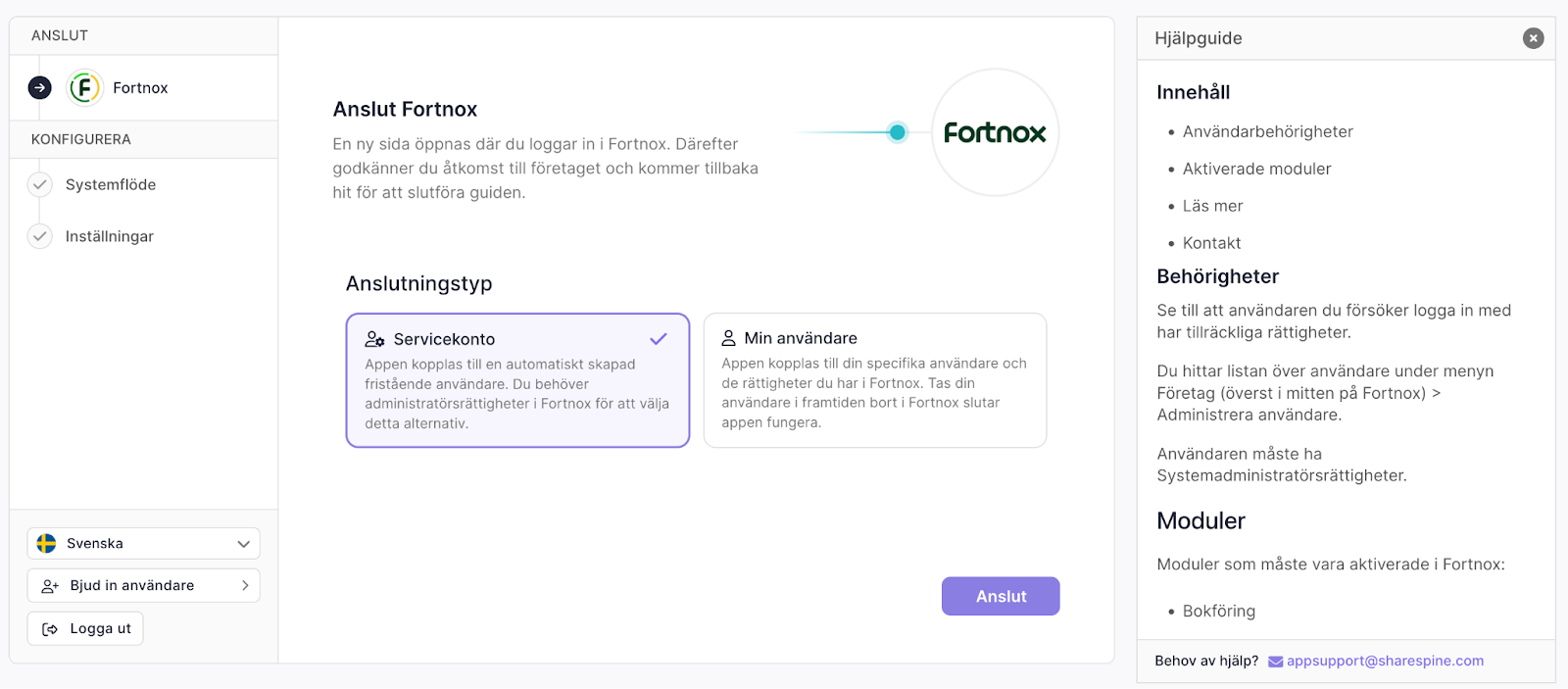Open the Inställningar configuration step

(x=110, y=236)
